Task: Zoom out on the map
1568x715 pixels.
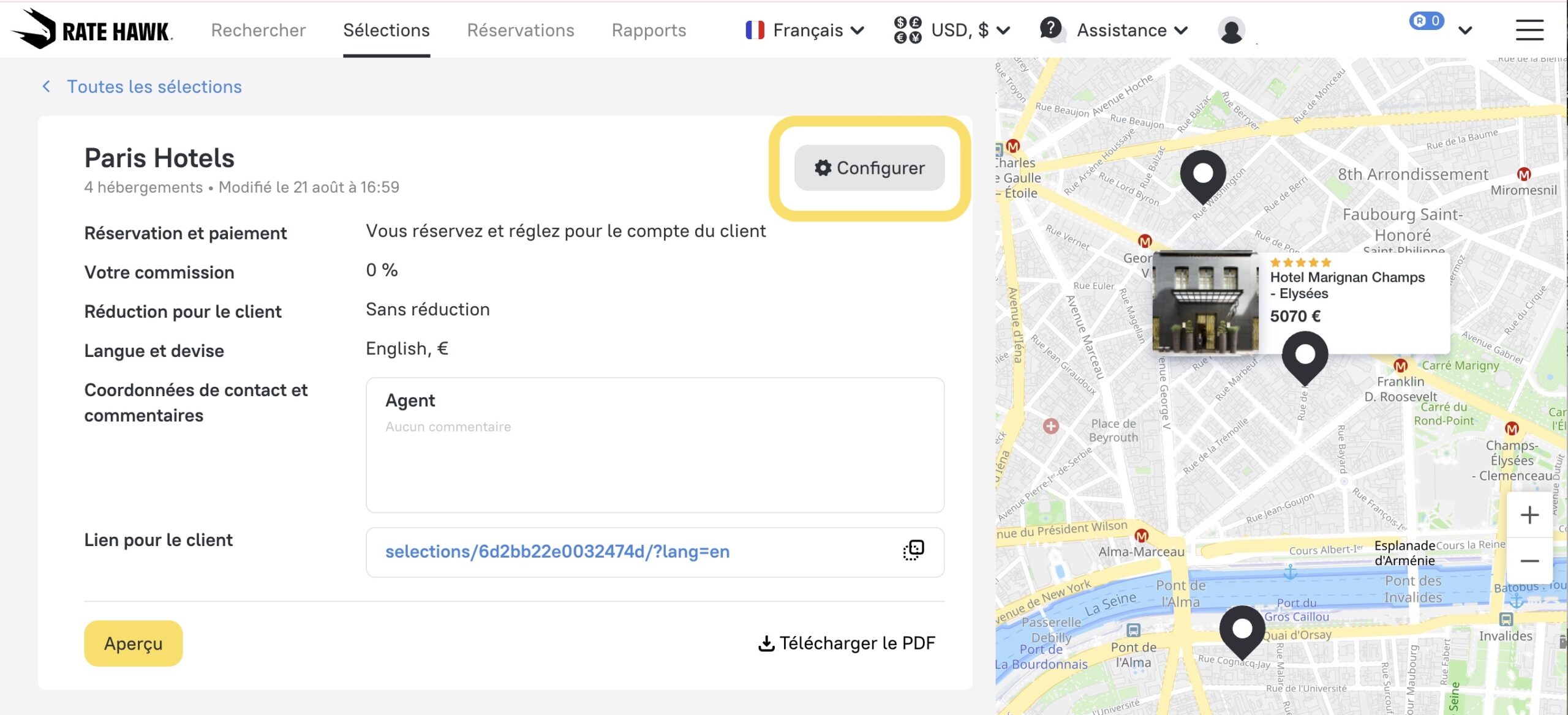Action: pos(1529,561)
